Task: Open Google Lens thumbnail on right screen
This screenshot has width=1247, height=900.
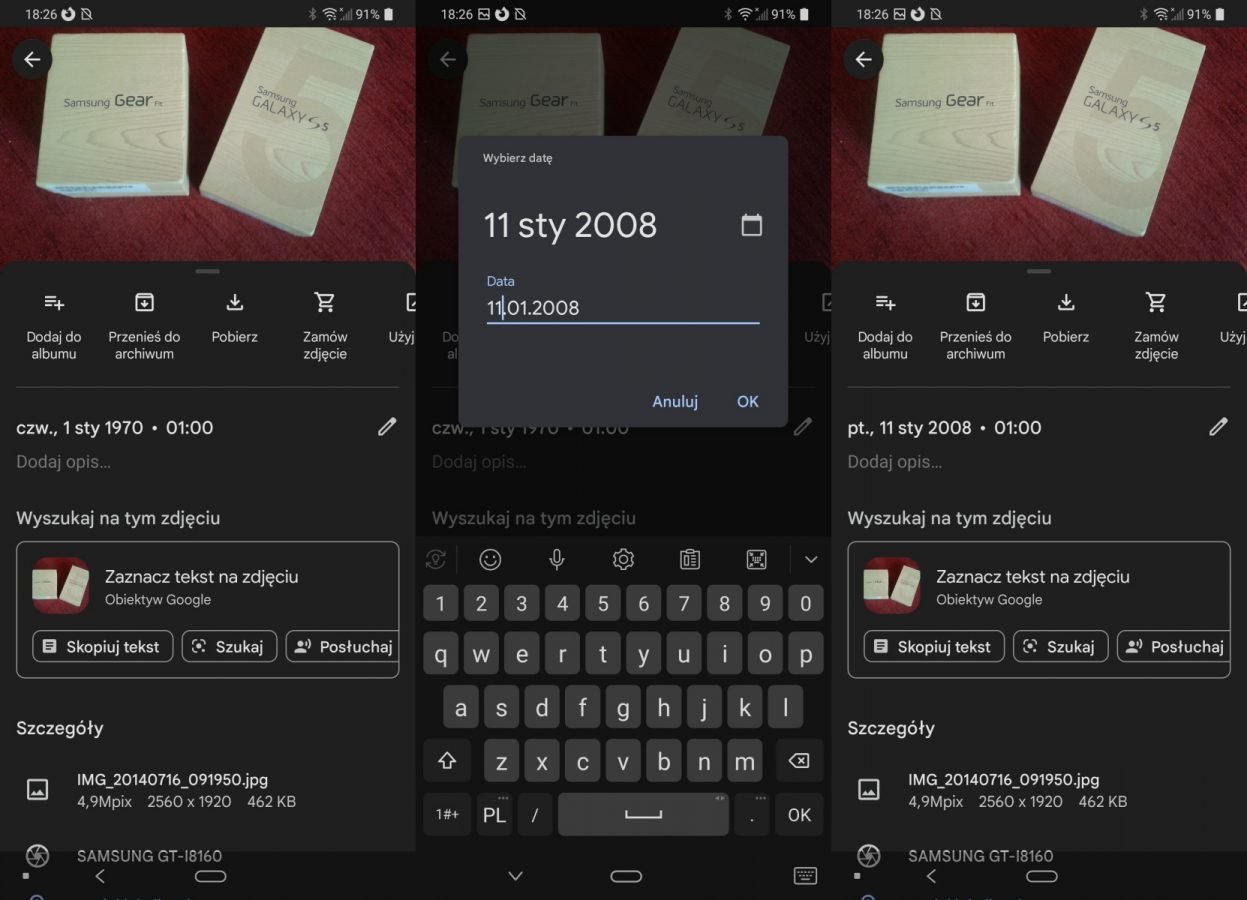Action: point(892,586)
